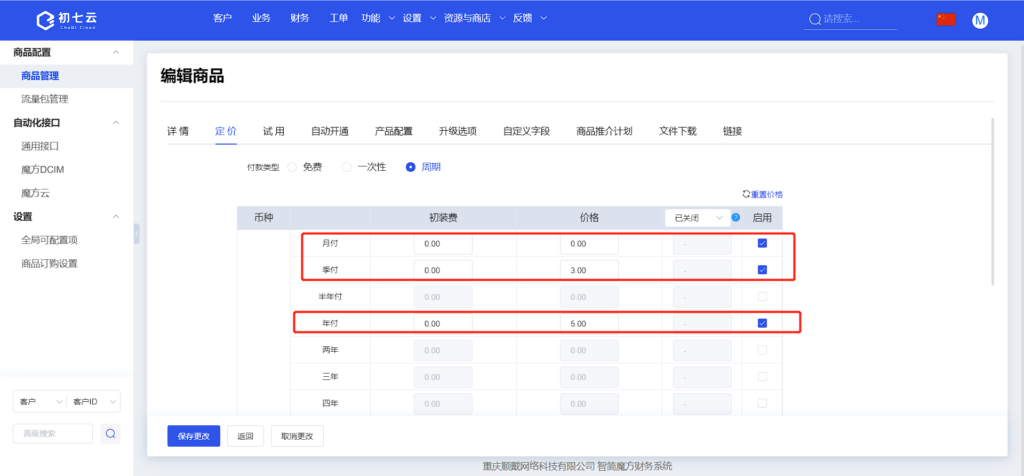This screenshot has height=476, width=1024.
Task: Open the 反馈 dropdown menu
Action: (x=530, y=18)
